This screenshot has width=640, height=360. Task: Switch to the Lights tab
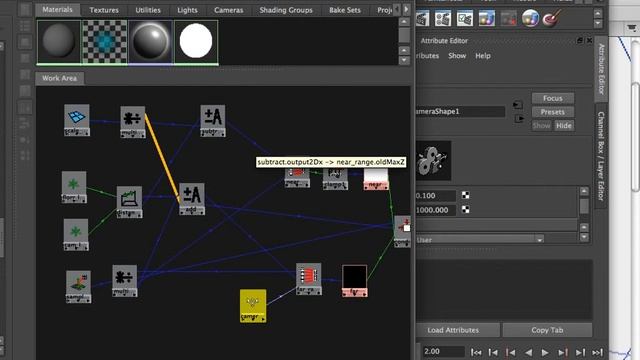187,10
